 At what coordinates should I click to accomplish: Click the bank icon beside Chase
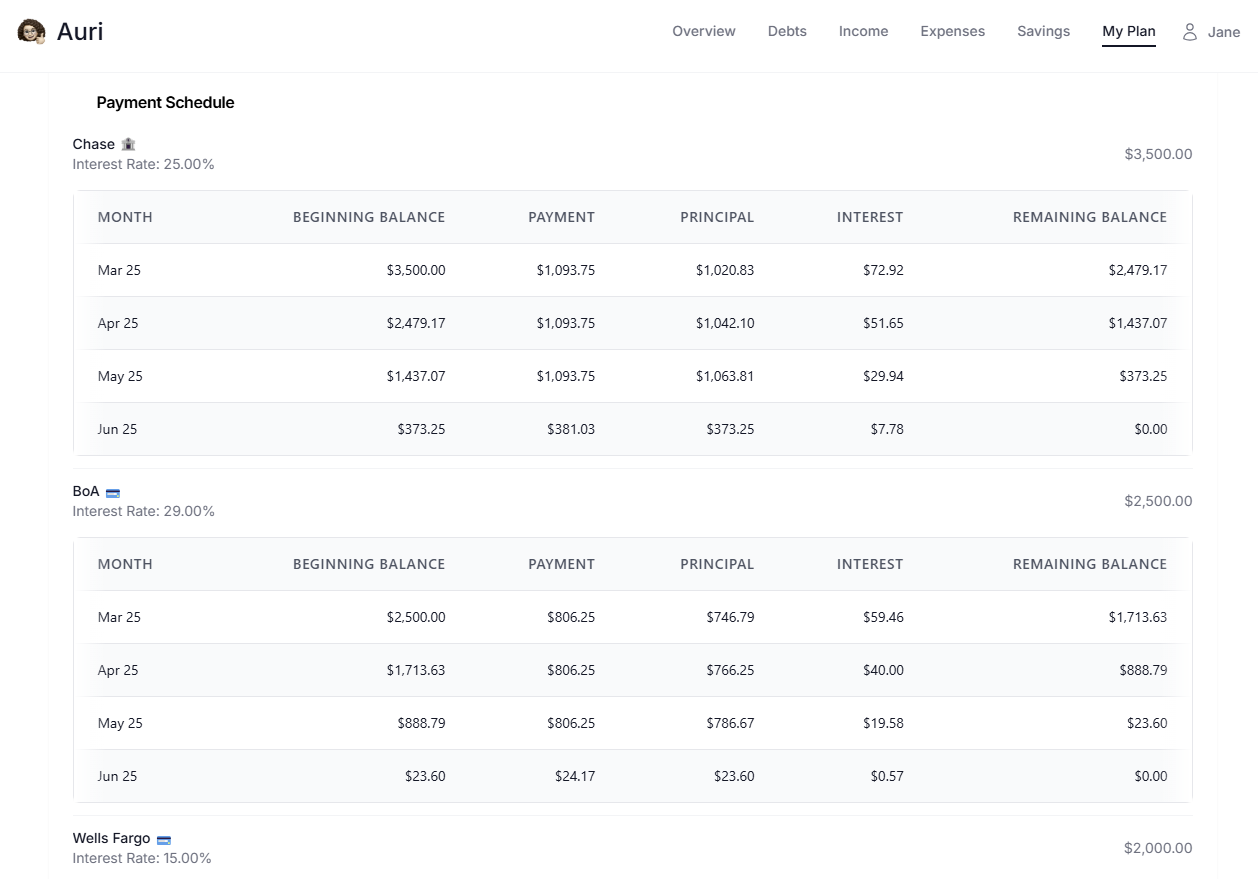[x=128, y=143]
